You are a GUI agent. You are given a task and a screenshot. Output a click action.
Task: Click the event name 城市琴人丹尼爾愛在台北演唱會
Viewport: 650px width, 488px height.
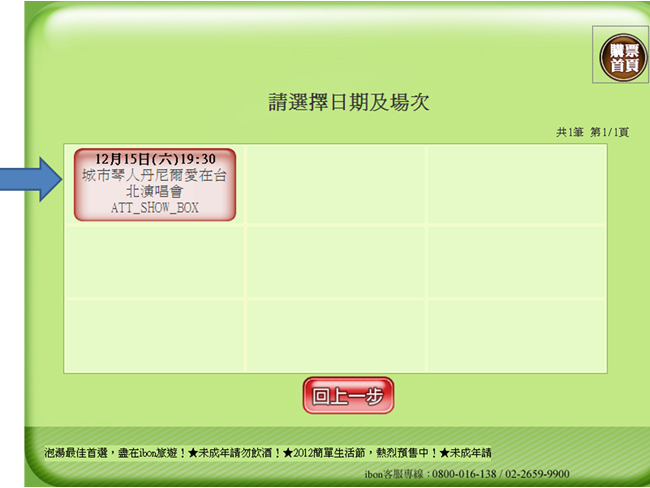click(x=154, y=182)
